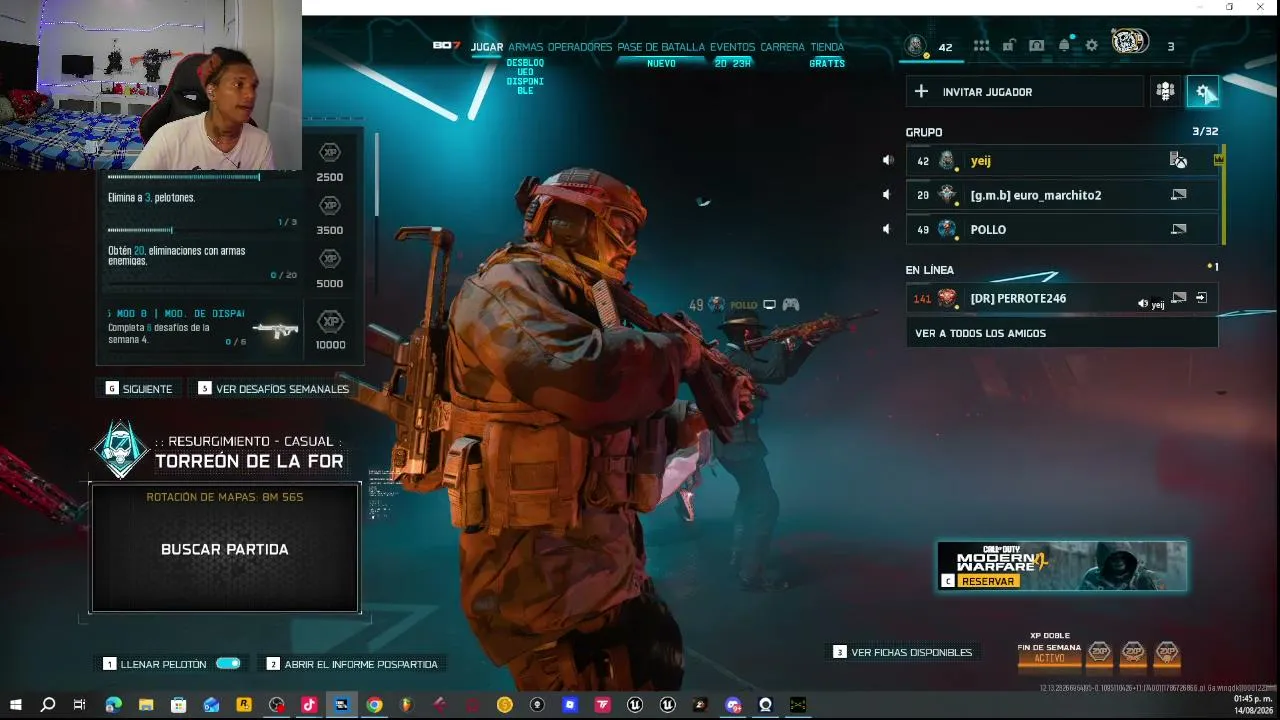The height and width of the screenshot is (720, 1280).
Task: Click the Resurgimiento mode emblem icon
Action: [x=121, y=450]
